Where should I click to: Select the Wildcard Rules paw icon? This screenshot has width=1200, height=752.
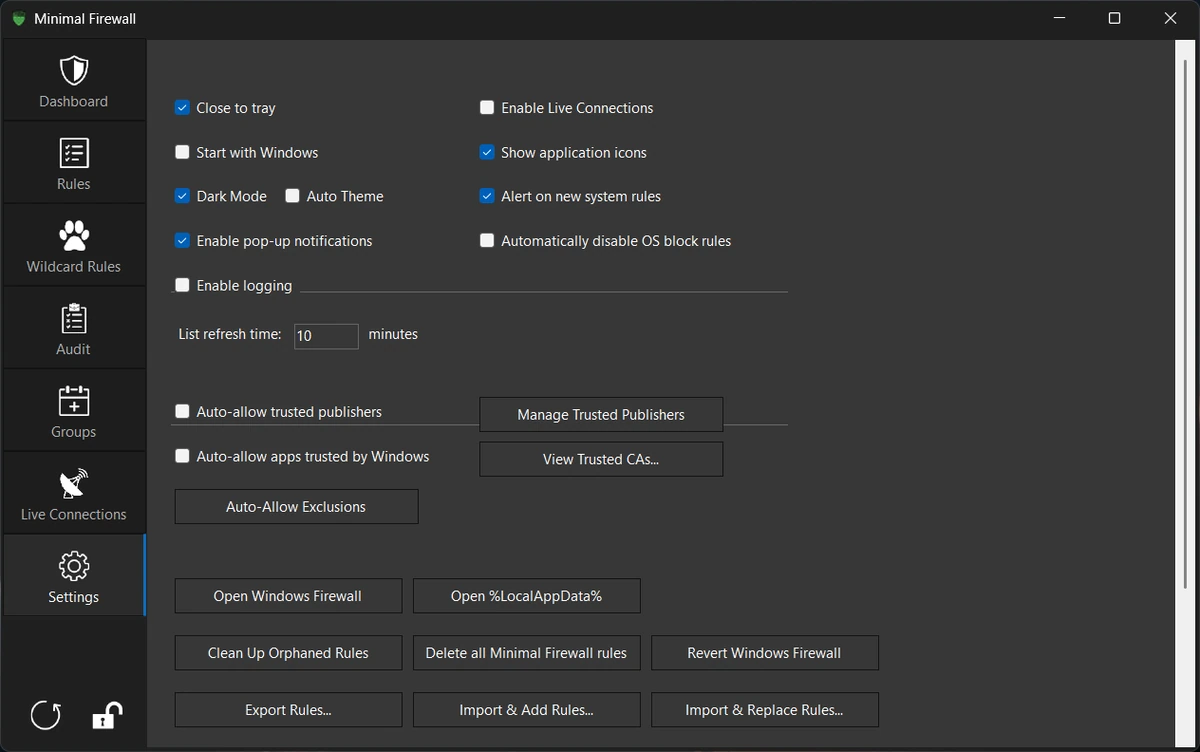click(x=74, y=236)
